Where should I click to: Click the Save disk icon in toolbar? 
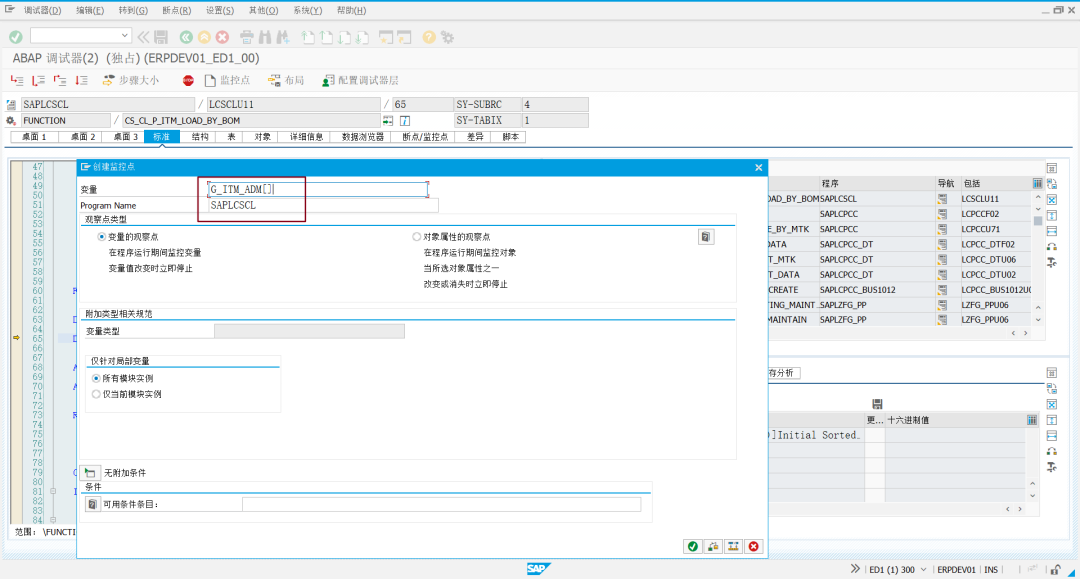pyautogui.click(x=161, y=37)
